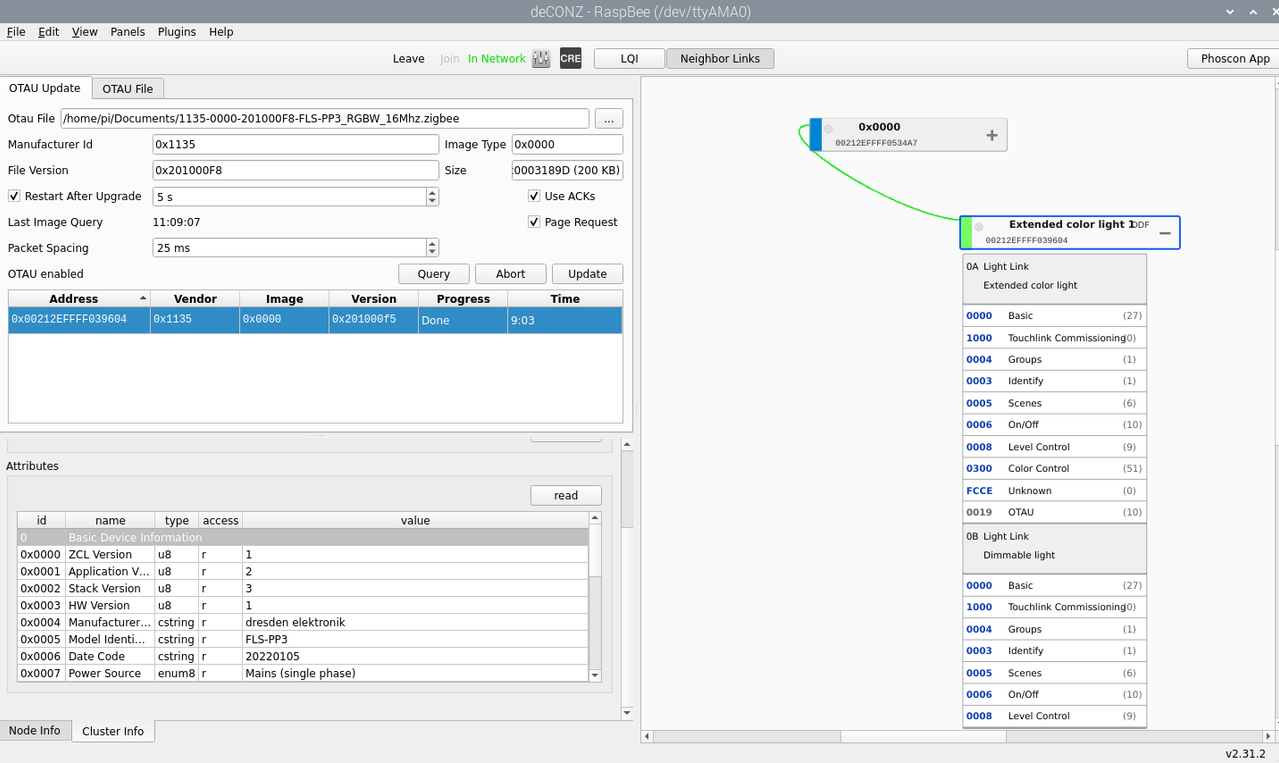Screen dimensions: 1279x763
Task: Sort the OTAU table by Address column
Action: 79,299
